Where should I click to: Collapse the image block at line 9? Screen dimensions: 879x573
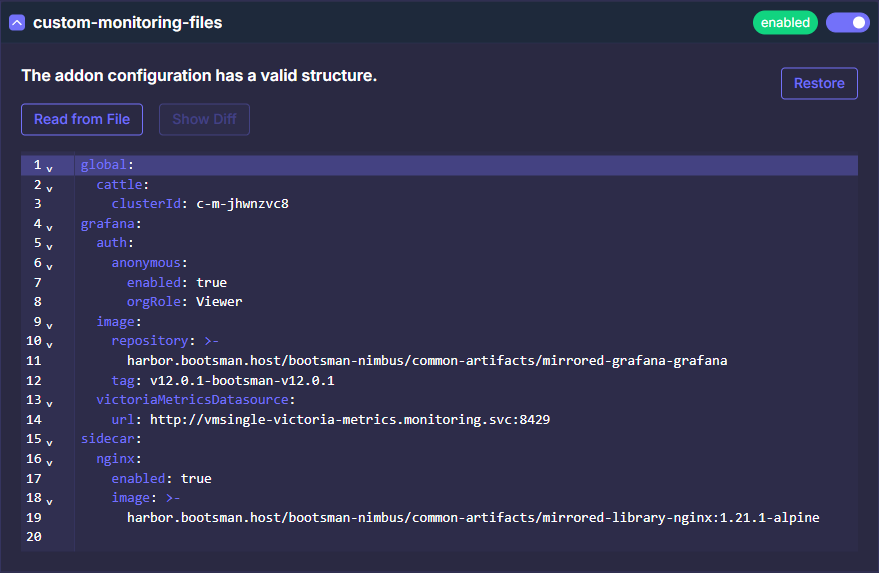coord(50,325)
